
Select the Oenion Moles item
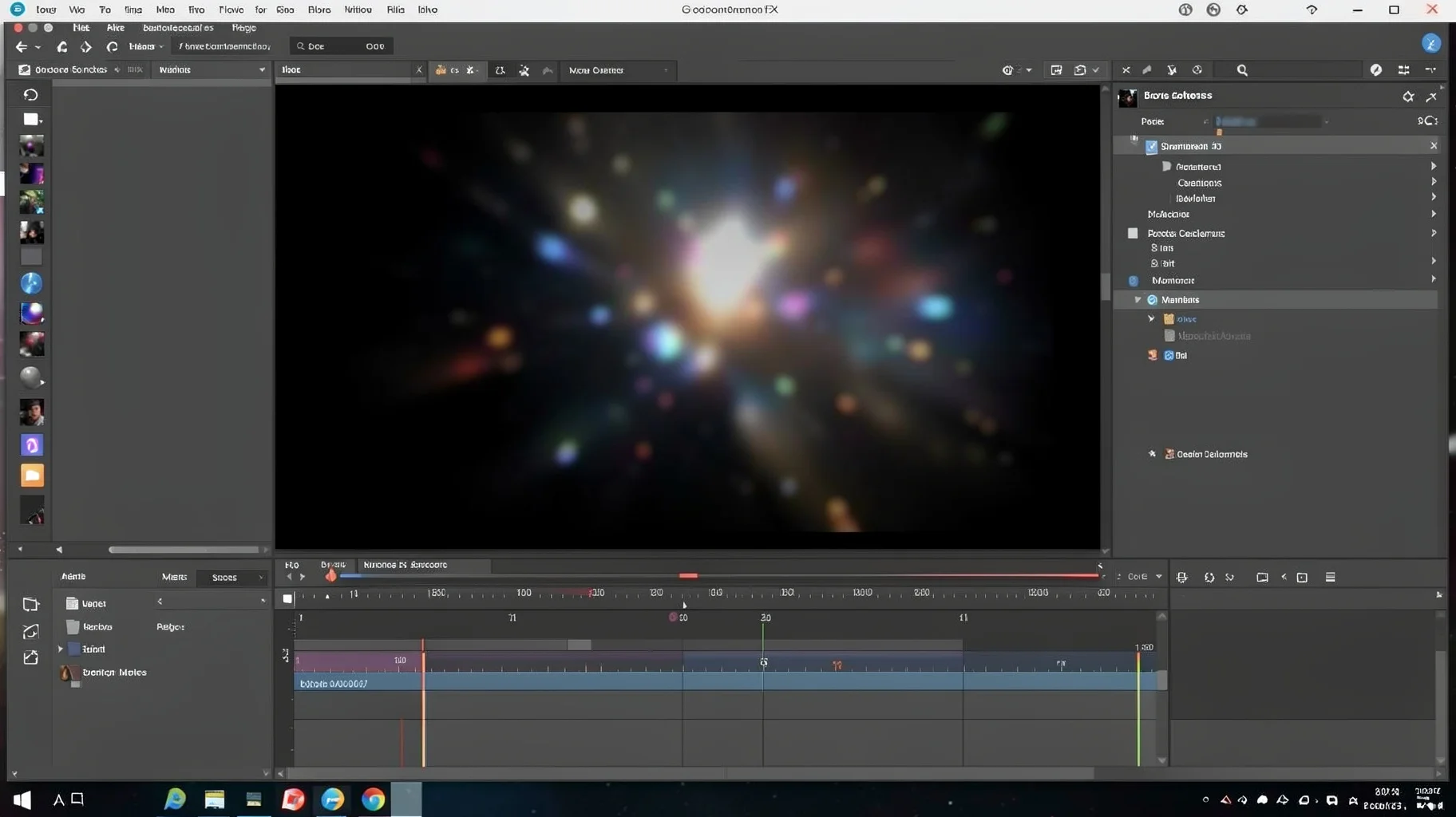click(103, 673)
